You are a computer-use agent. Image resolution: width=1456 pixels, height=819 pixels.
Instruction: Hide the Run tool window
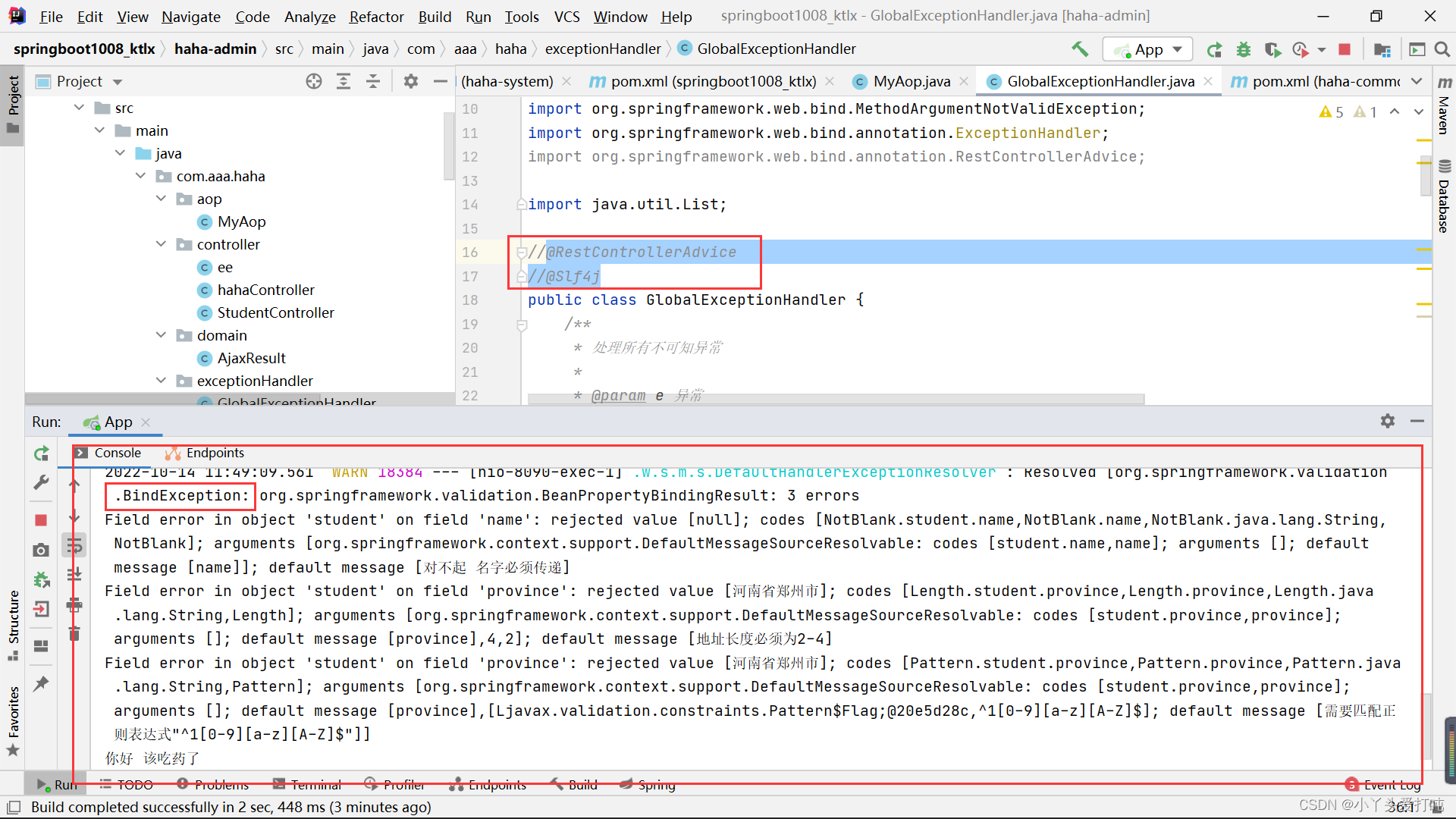coord(1417,421)
